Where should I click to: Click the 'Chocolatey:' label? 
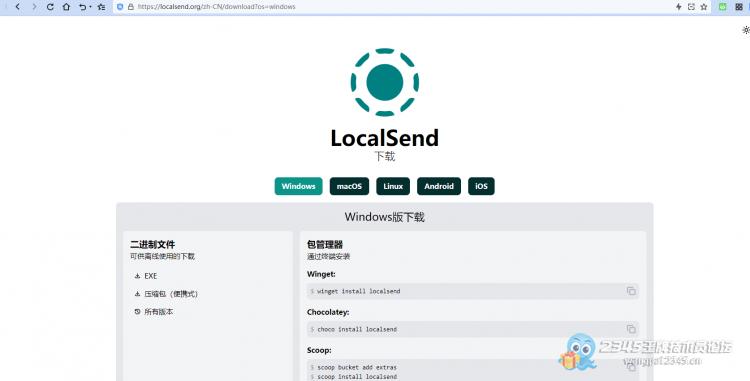328,312
